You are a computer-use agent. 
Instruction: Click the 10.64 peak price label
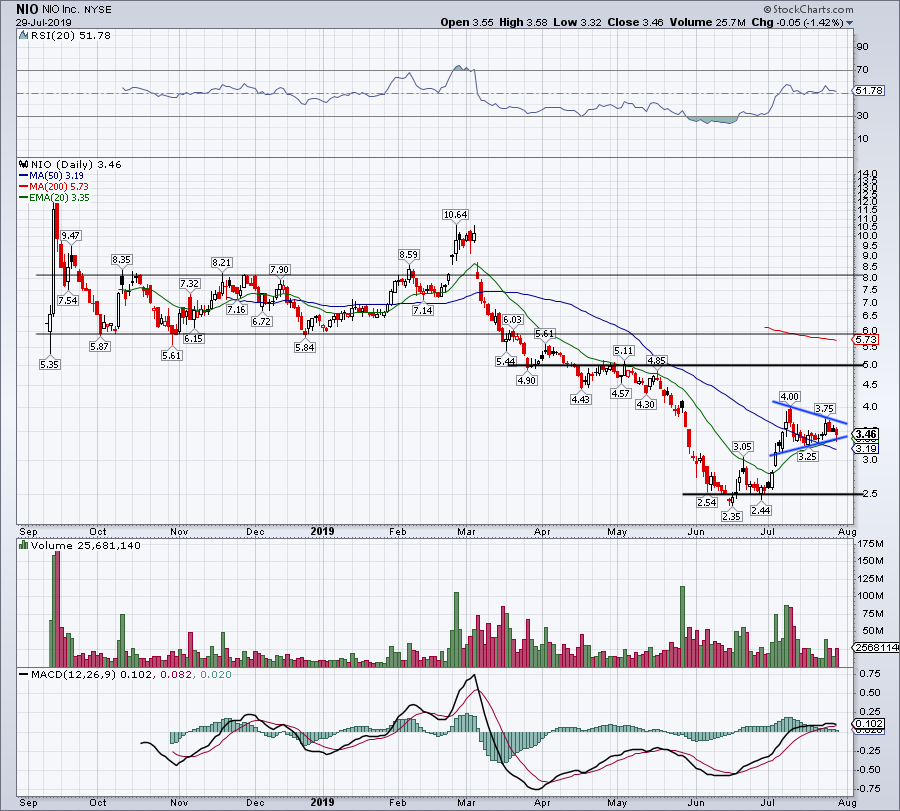[455, 215]
